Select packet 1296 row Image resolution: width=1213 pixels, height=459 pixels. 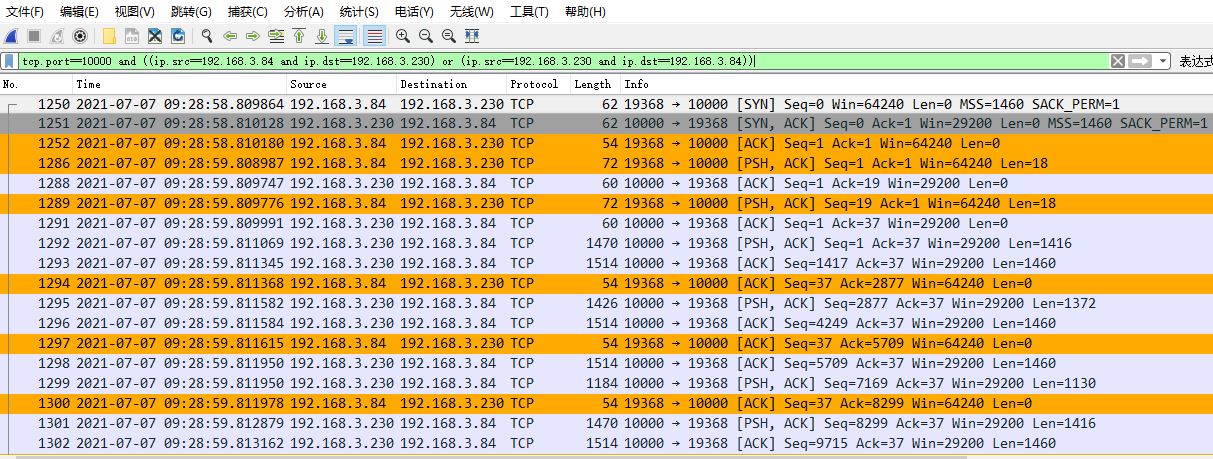click(606, 324)
